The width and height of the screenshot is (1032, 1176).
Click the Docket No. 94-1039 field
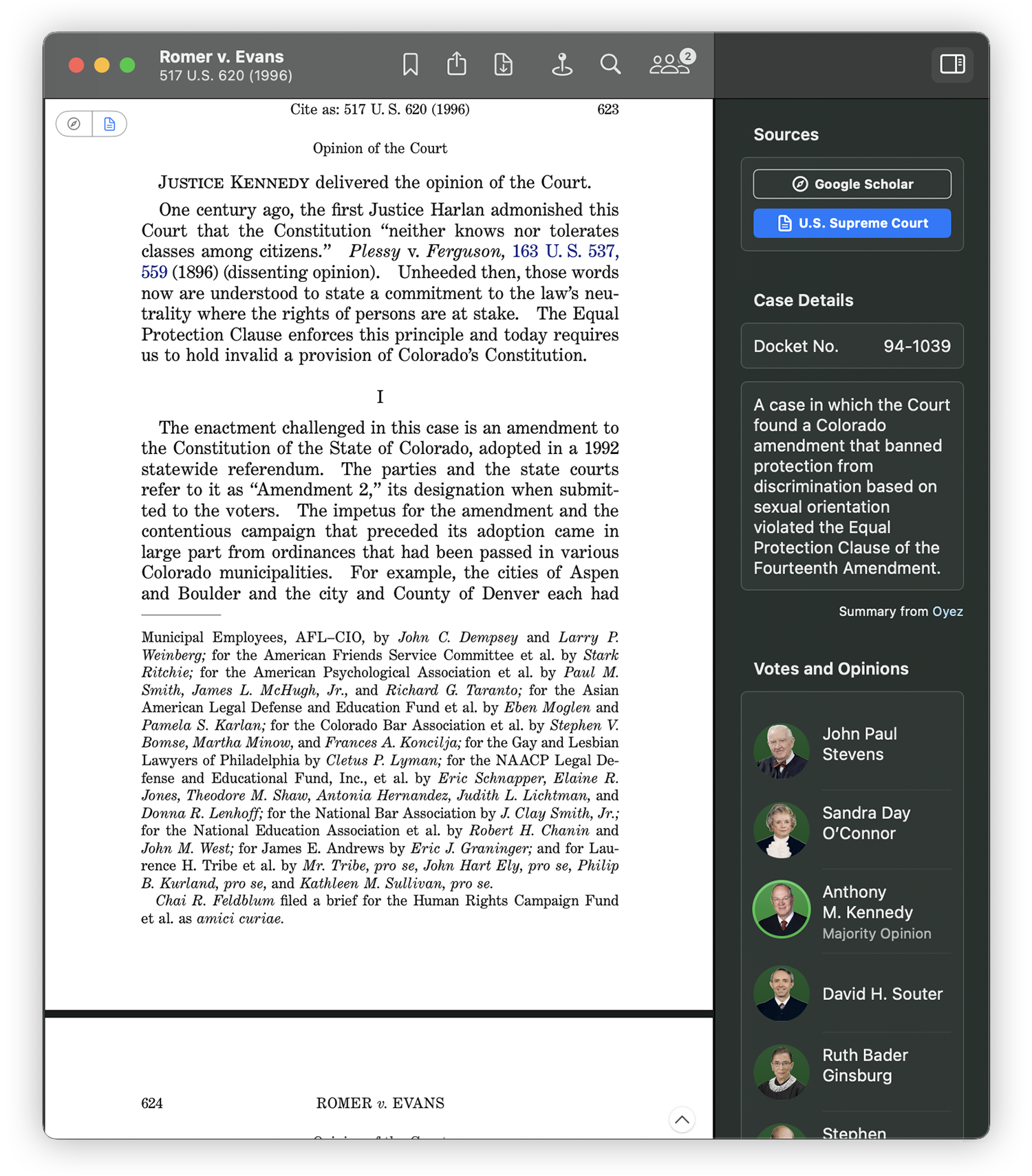[852, 346]
